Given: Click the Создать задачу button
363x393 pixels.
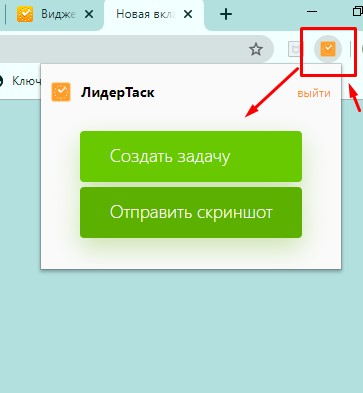Looking at the screenshot, I should (191, 156).
